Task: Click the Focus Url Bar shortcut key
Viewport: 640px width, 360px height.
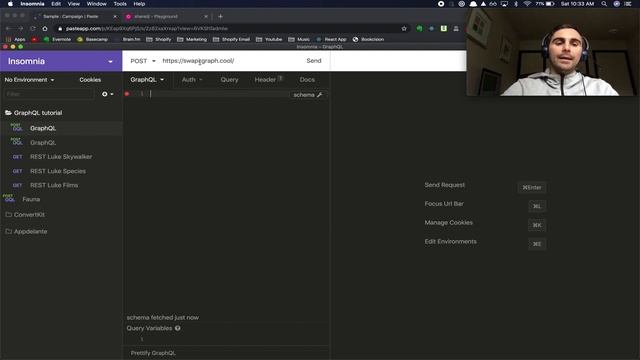Action: (537, 207)
